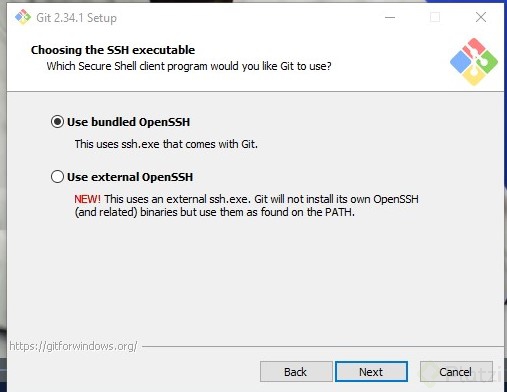Click the "Git 2.34.1 Setup" title bar text
The width and height of the screenshot is (507, 392).
[76, 18]
